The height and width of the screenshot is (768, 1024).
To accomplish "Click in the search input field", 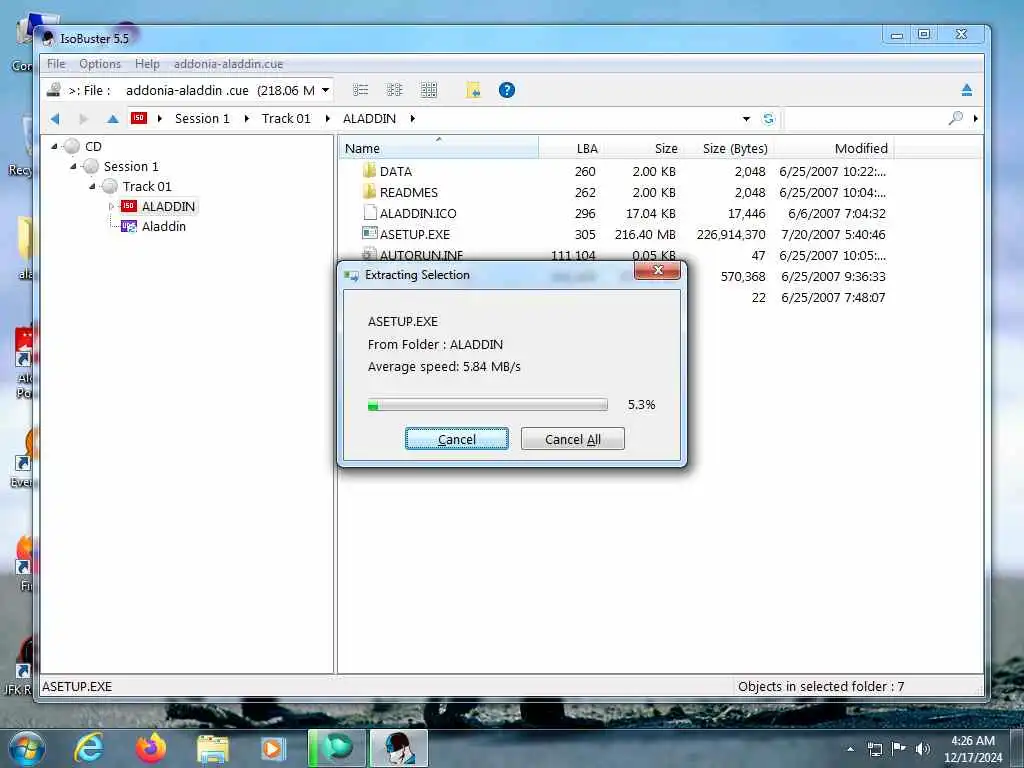I will click(x=863, y=119).
